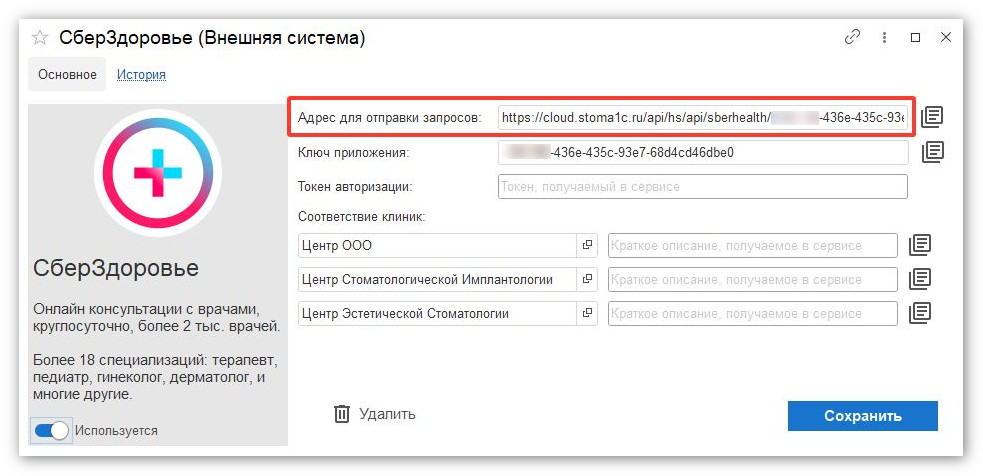Open the three-dots more actions menu
The height and width of the screenshot is (476, 983).
[884, 38]
